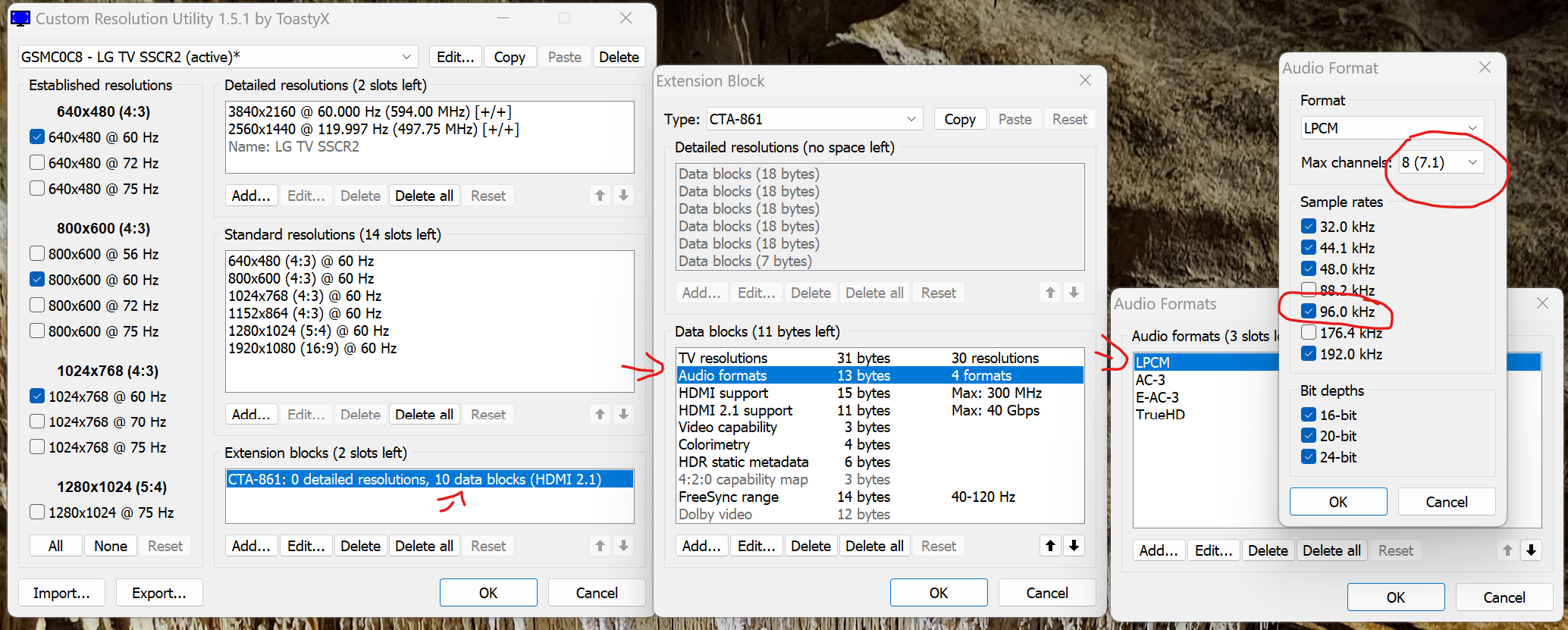Viewport: 1568px width, 630px height.
Task: Close the Extension Block window
Action: (x=1085, y=80)
